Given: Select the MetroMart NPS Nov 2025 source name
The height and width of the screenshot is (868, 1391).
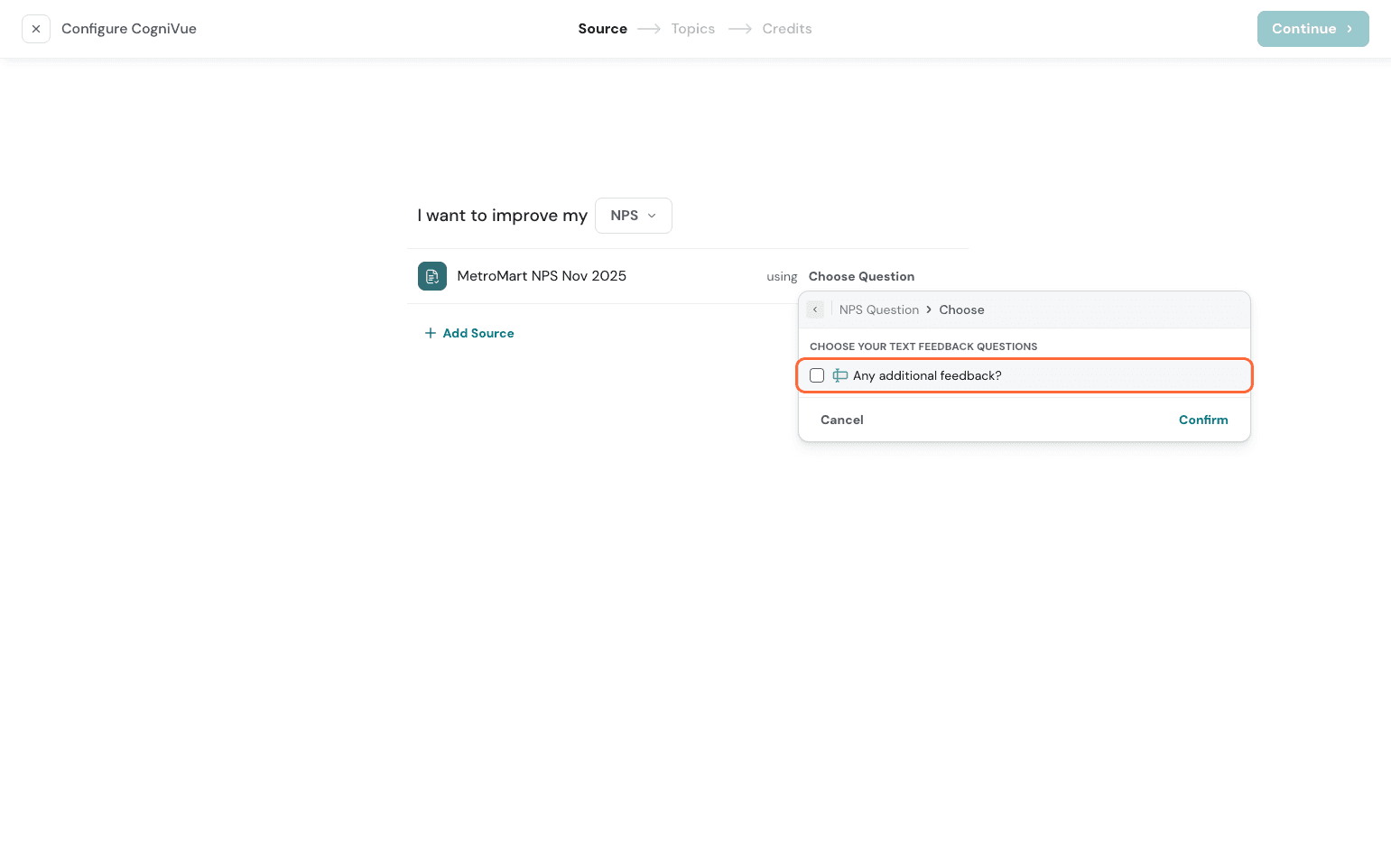Looking at the screenshot, I should pyautogui.click(x=542, y=276).
